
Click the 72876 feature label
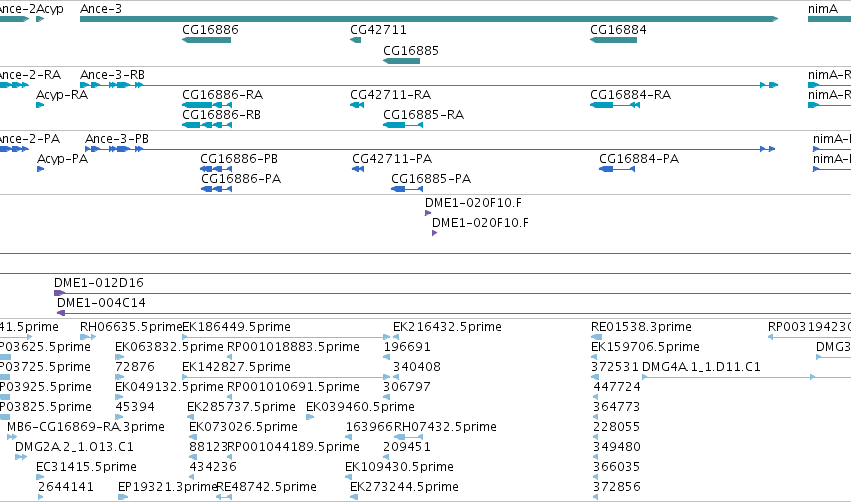[135, 367]
